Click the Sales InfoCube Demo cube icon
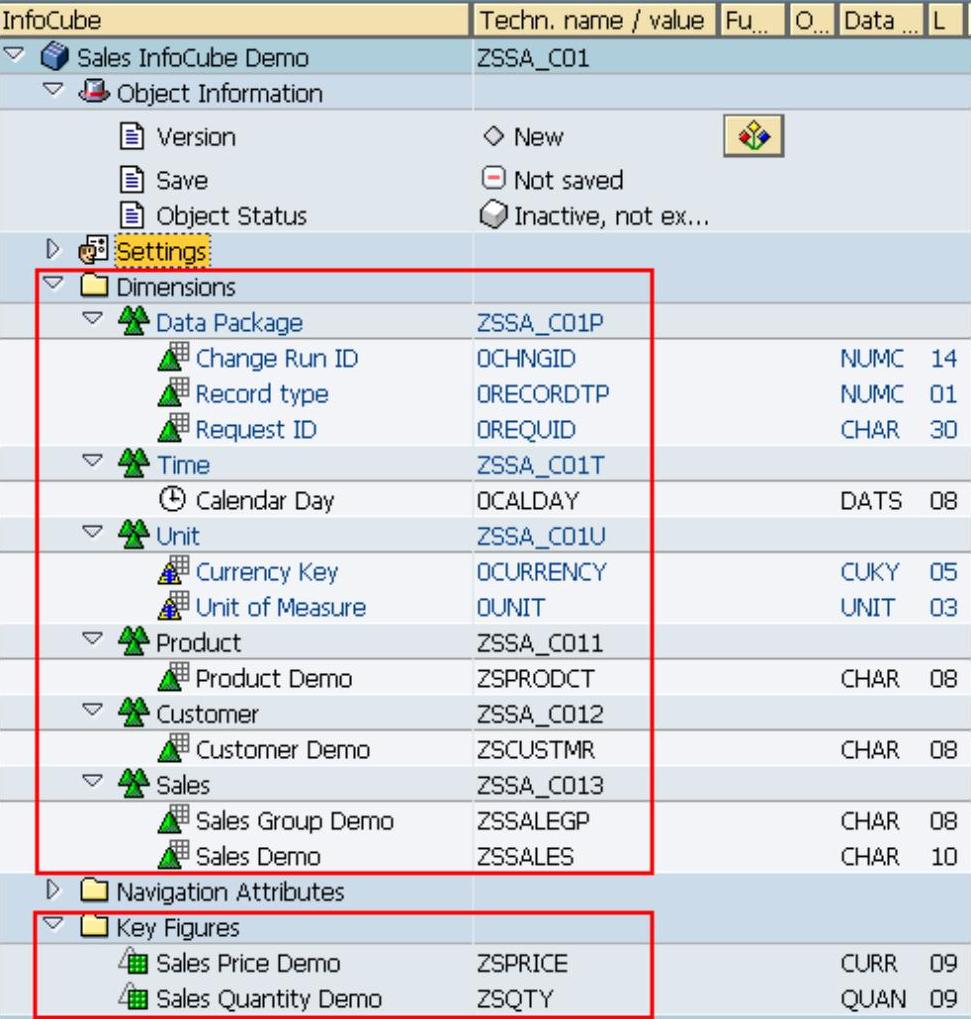 point(56,58)
